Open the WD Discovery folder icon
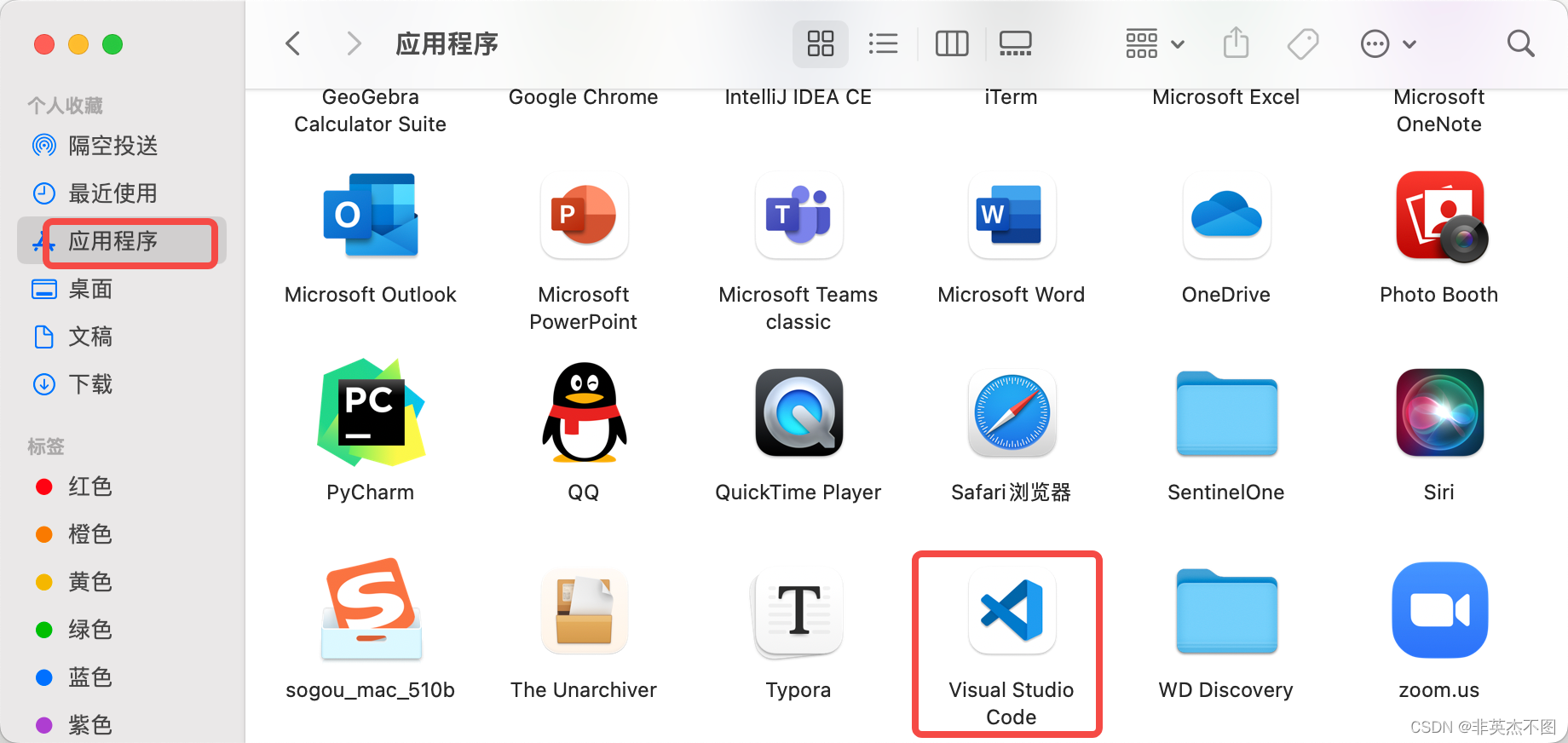Screen dimensions: 1568x743 [x=1226, y=611]
